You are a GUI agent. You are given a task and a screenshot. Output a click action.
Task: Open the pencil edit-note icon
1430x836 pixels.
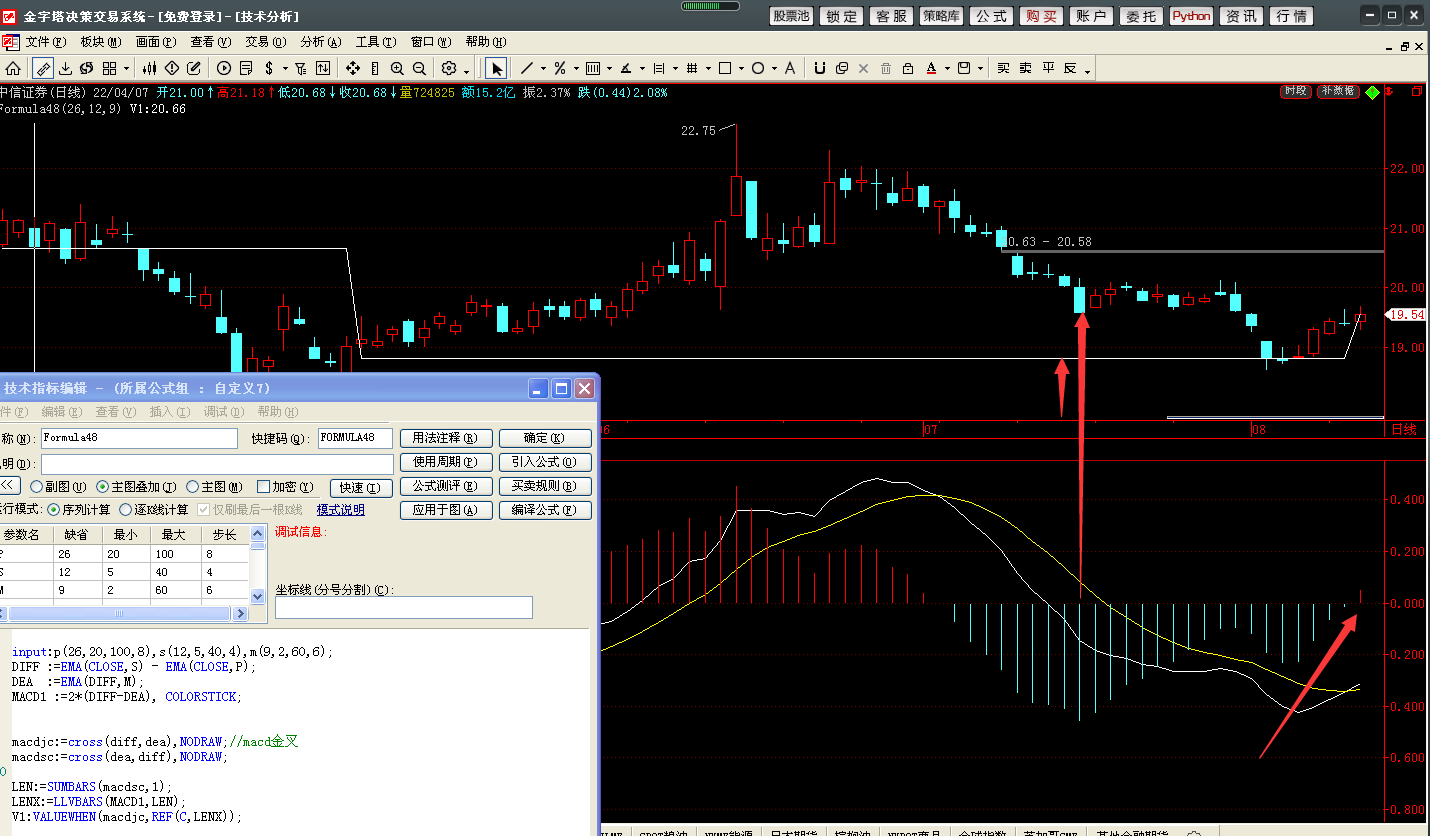click(194, 68)
